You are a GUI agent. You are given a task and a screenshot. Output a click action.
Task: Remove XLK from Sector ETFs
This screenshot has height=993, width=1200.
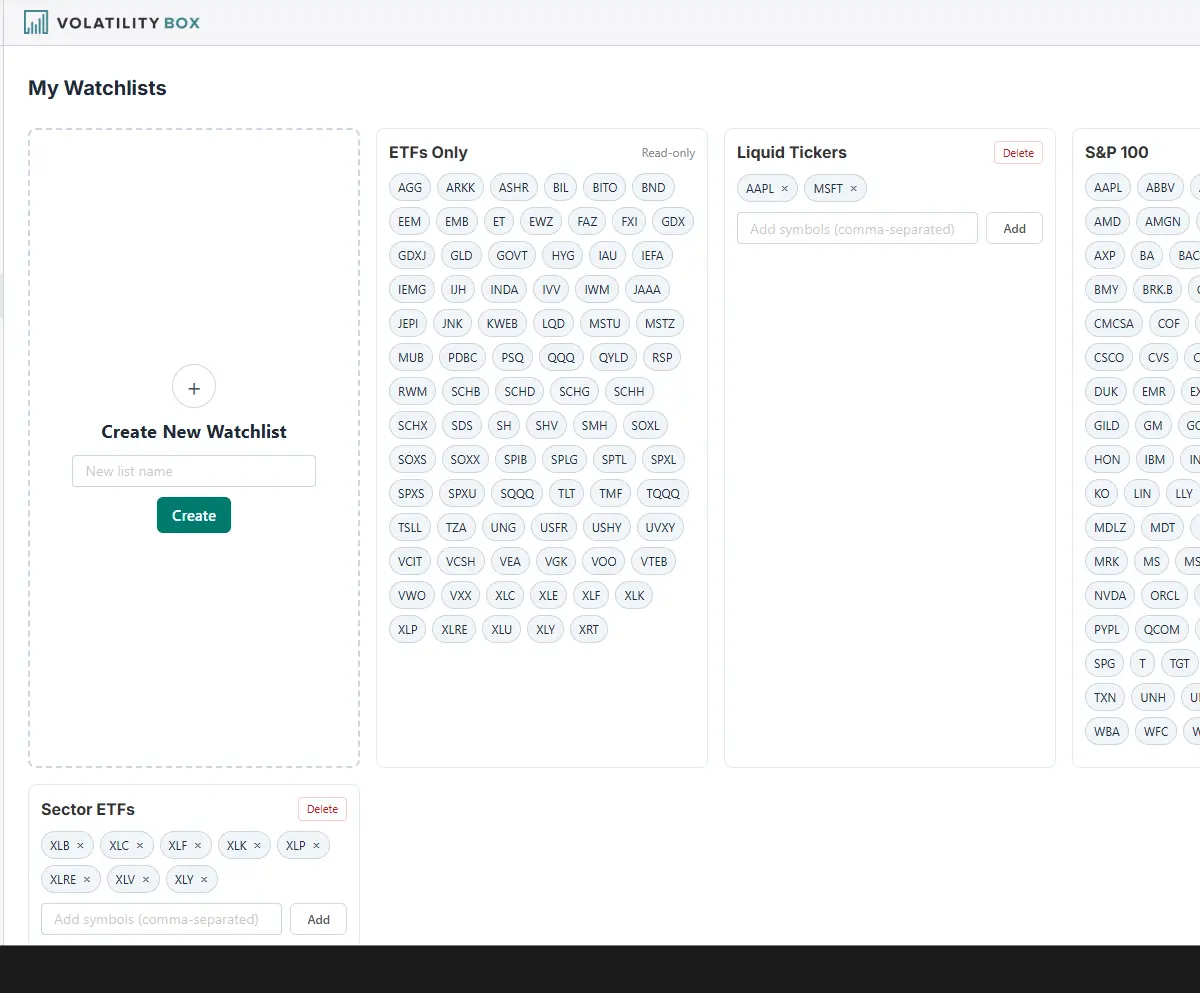coord(256,846)
